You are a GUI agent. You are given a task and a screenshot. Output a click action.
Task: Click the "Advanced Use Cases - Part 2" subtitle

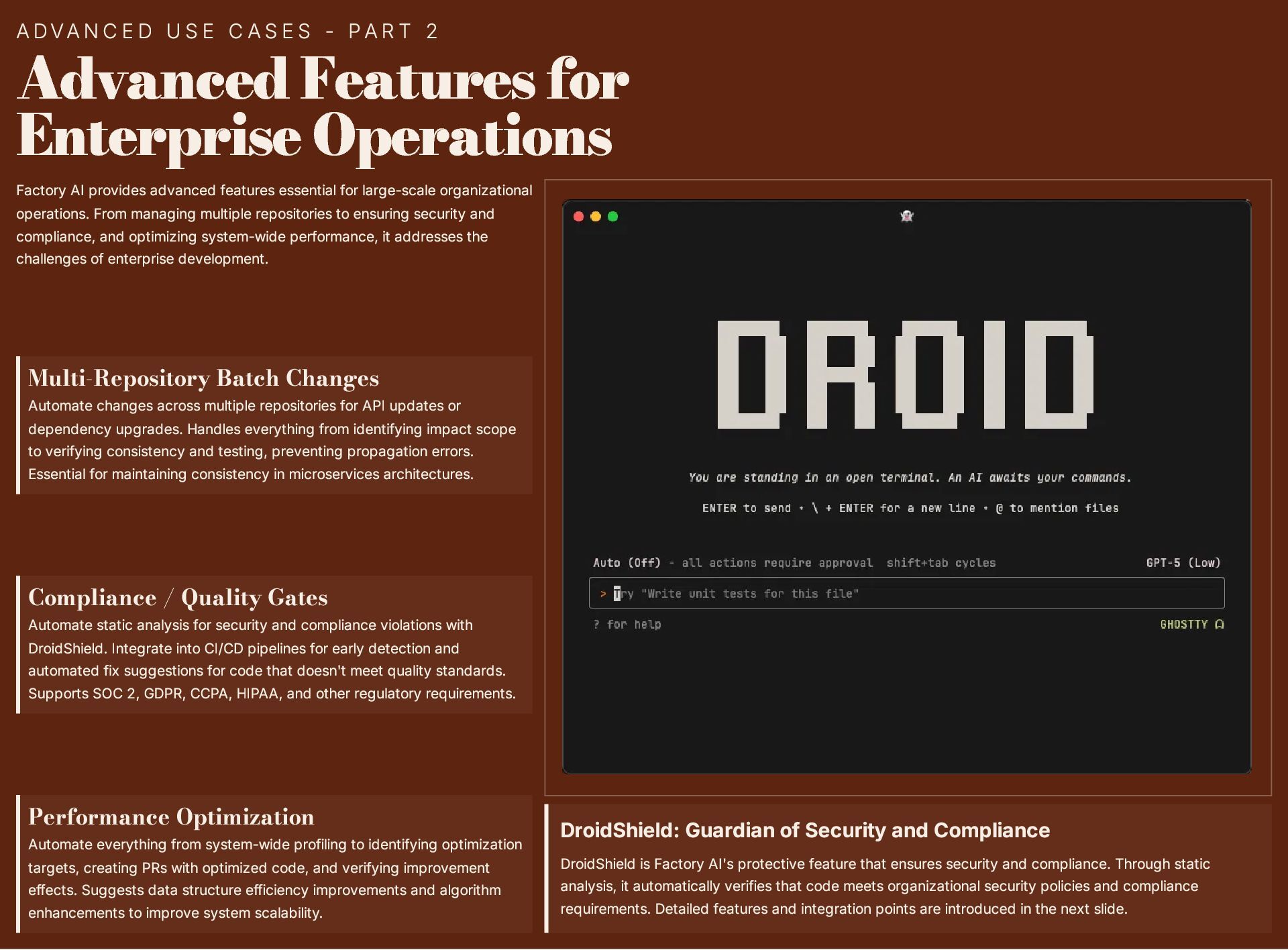[227, 32]
